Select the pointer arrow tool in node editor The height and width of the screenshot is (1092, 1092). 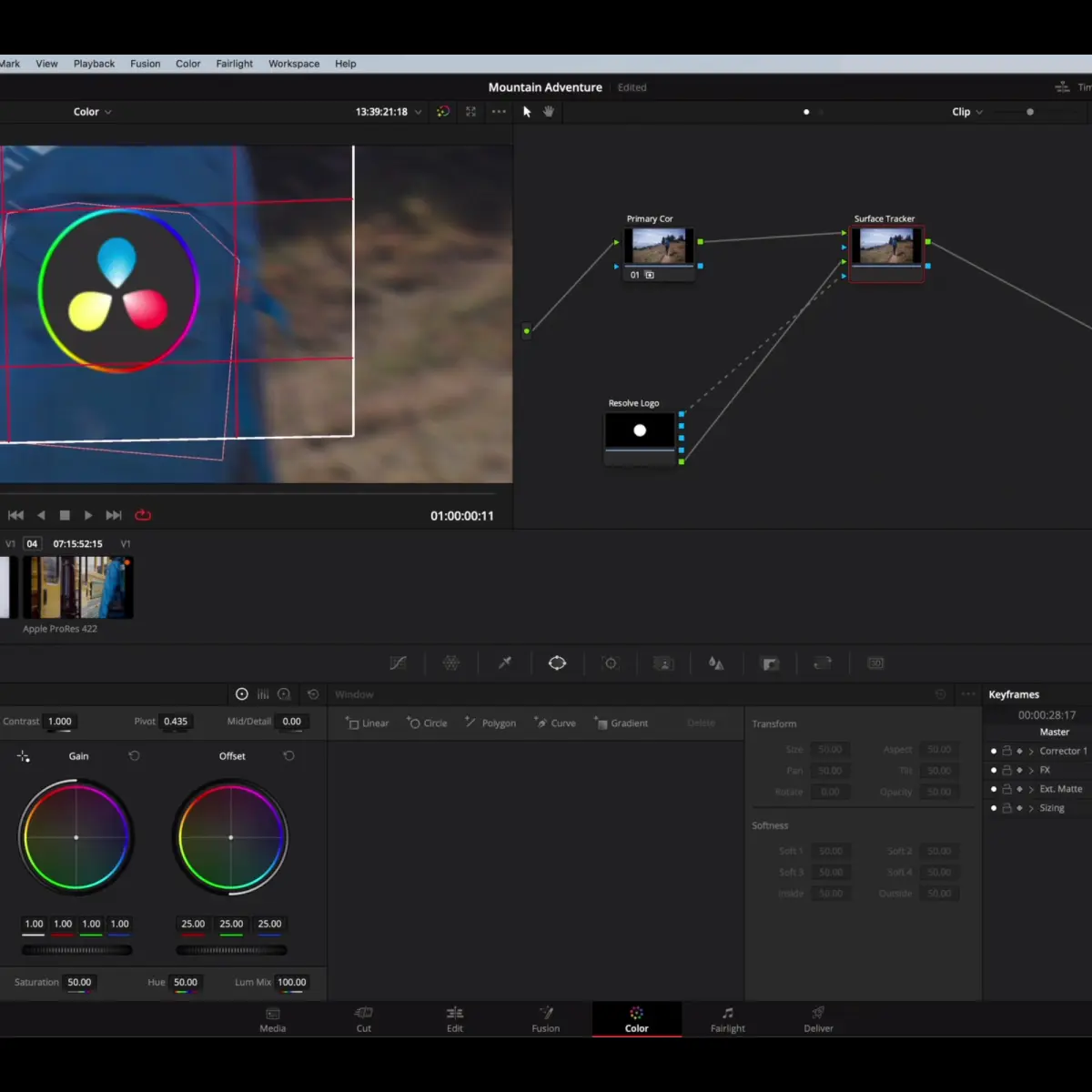[x=527, y=112]
